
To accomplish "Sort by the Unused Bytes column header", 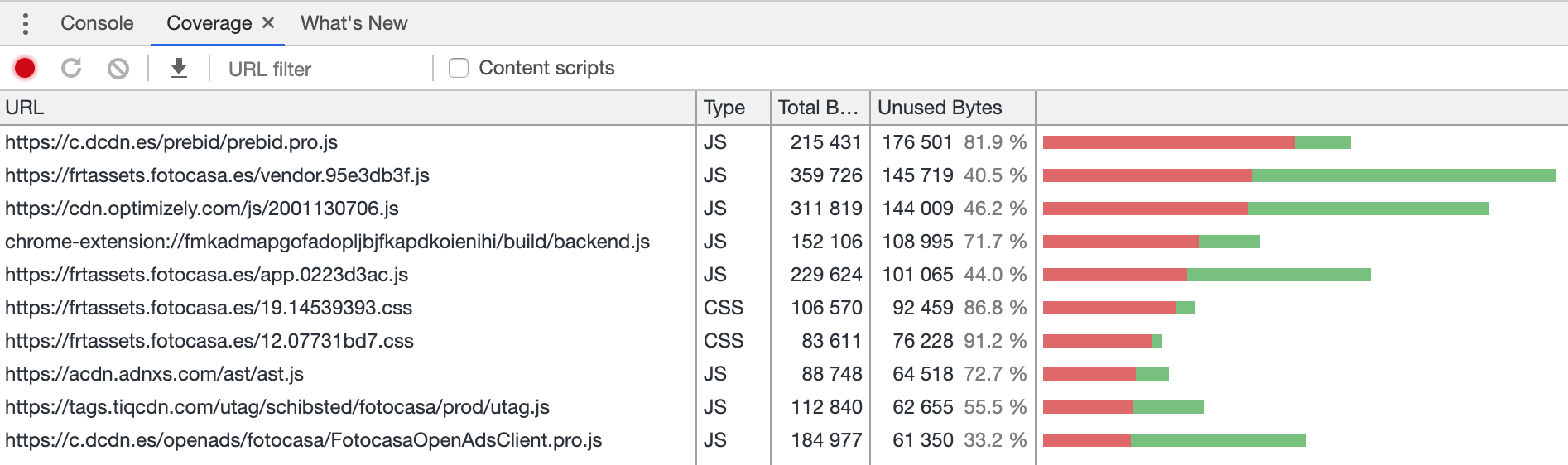I will coord(953,108).
